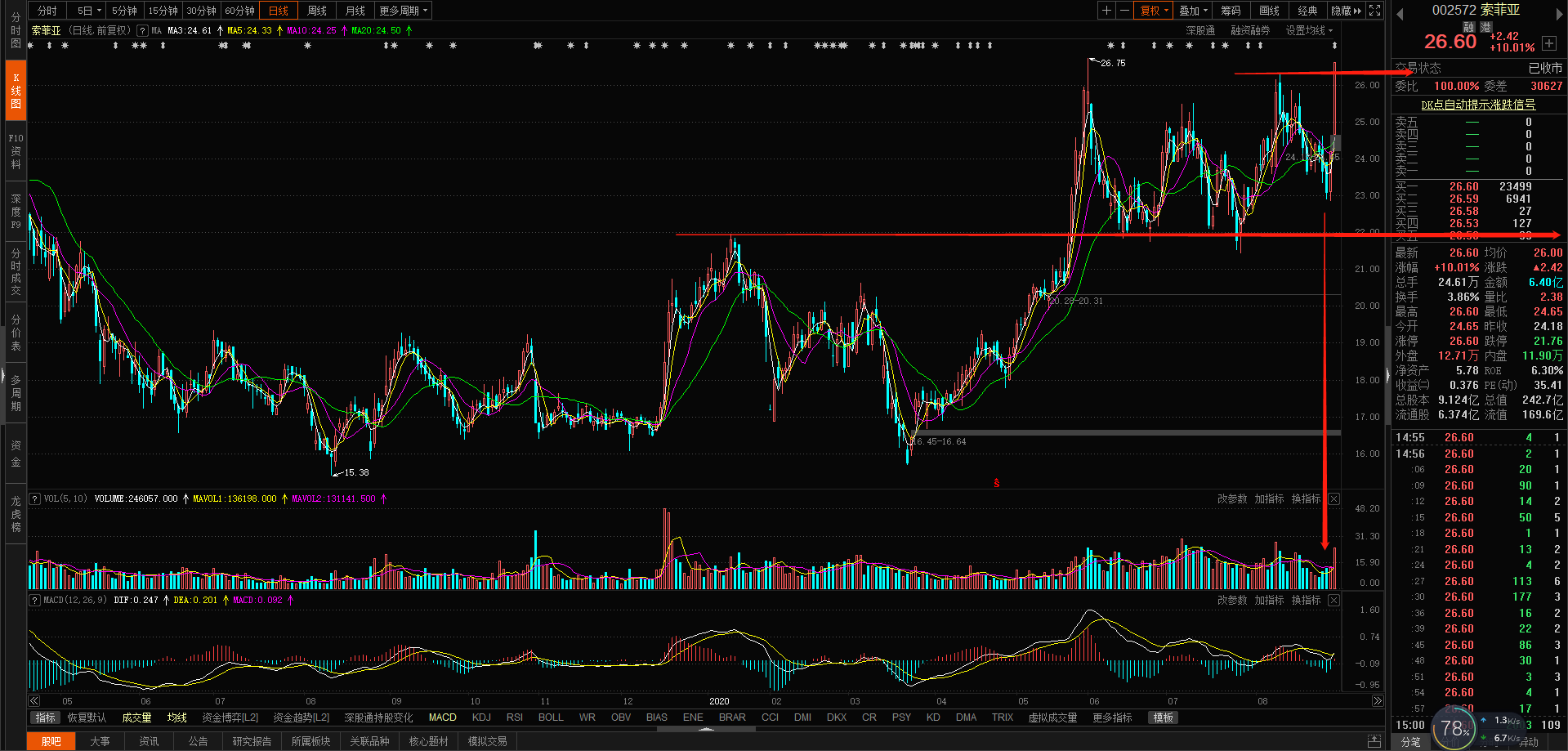The image size is (1568, 751).
Task: Open 分时成交 sidebar panel
Action: click(16, 272)
